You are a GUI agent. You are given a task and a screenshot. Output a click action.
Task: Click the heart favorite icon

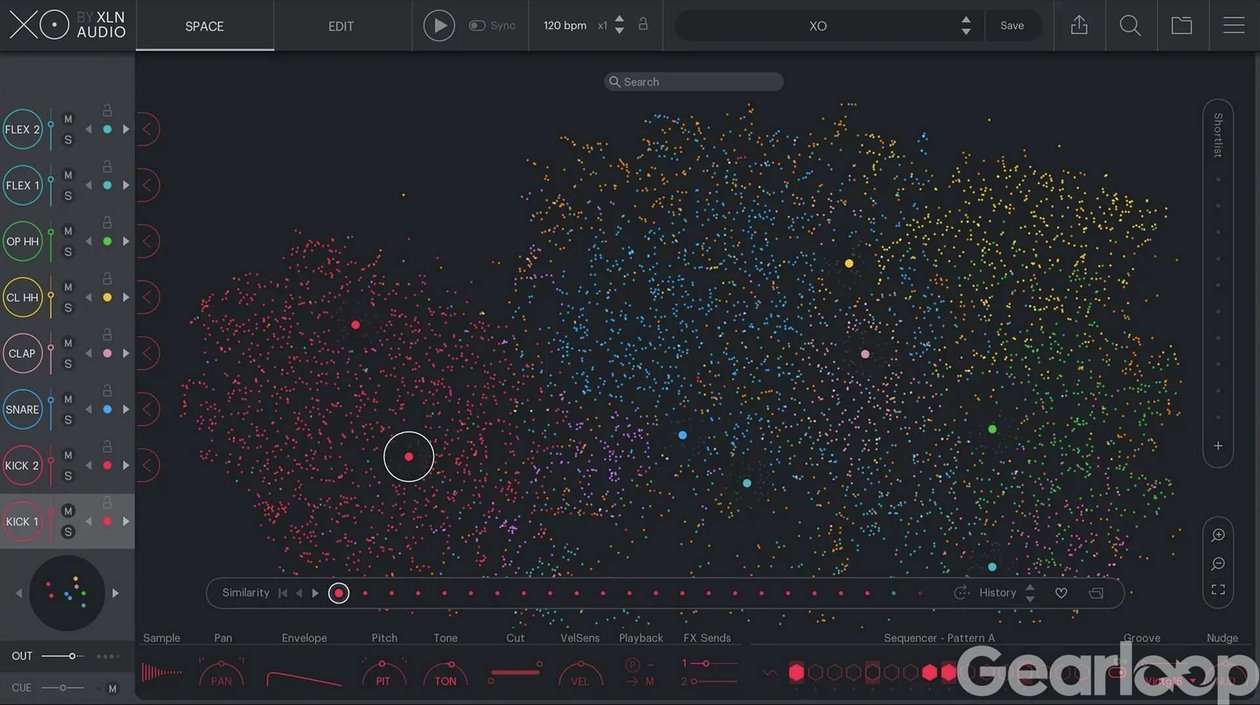pos(1061,593)
